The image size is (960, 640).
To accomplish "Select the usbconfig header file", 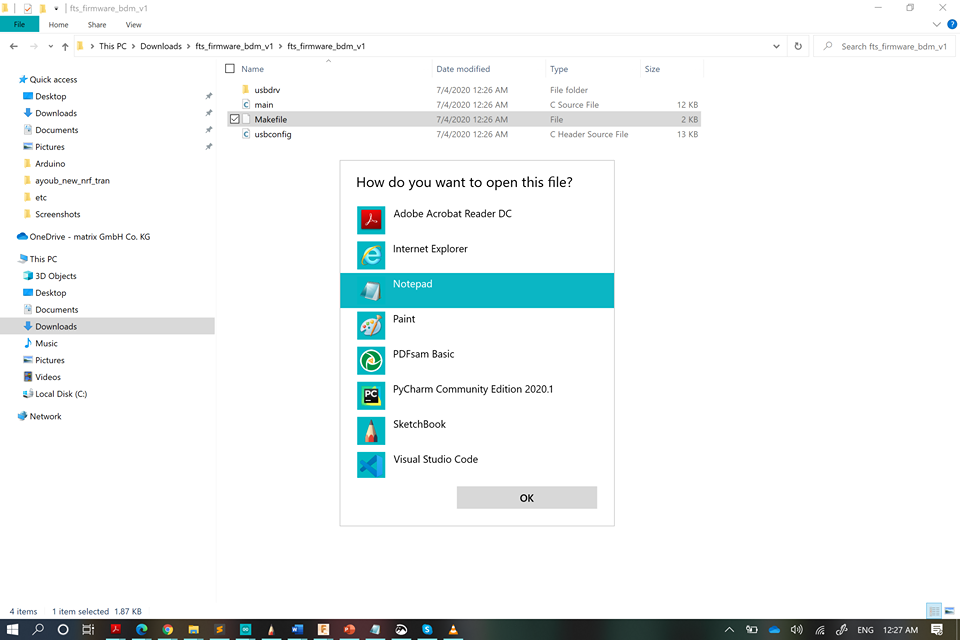I will pyautogui.click(x=272, y=134).
